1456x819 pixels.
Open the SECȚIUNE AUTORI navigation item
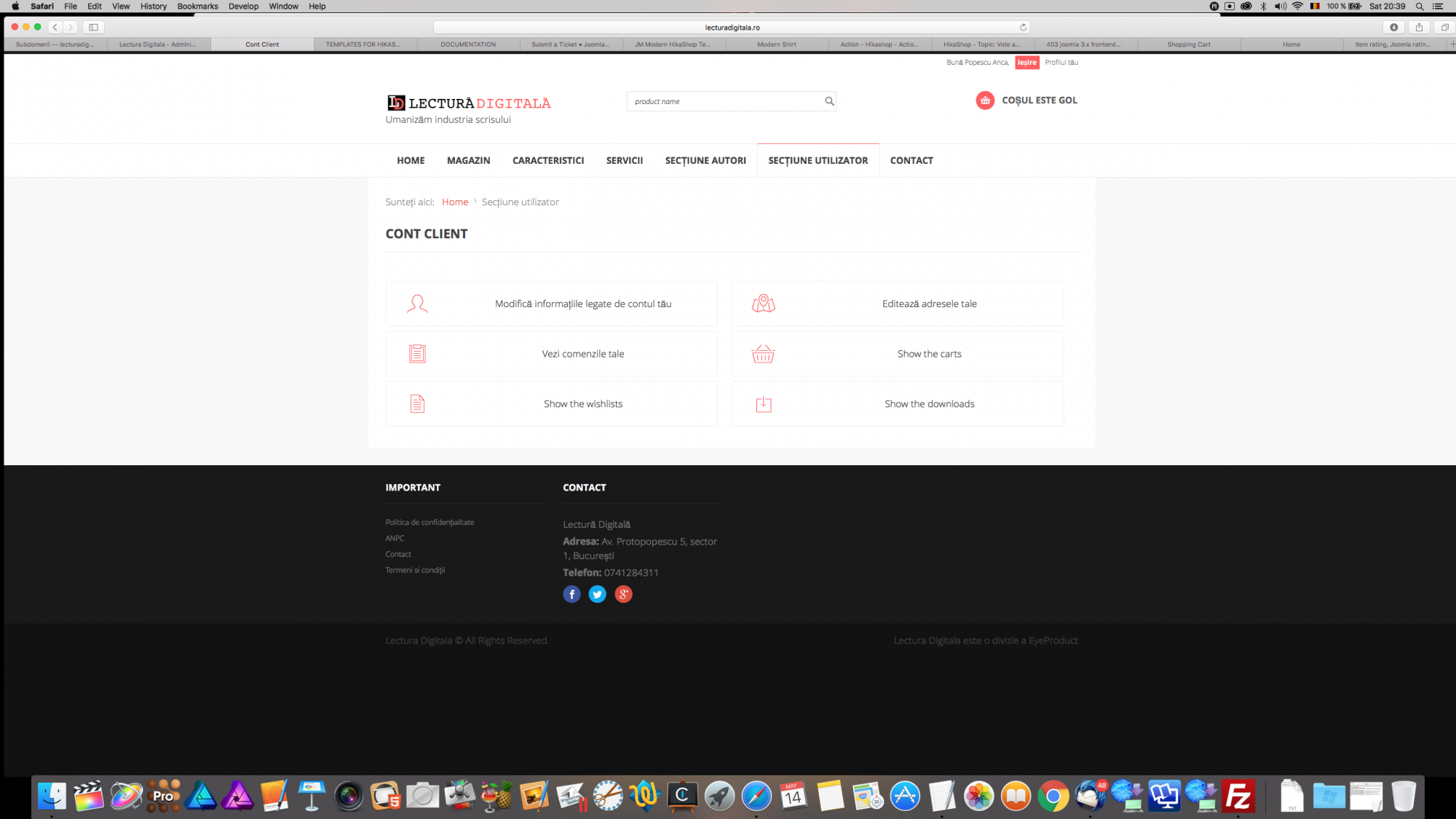coord(705,161)
